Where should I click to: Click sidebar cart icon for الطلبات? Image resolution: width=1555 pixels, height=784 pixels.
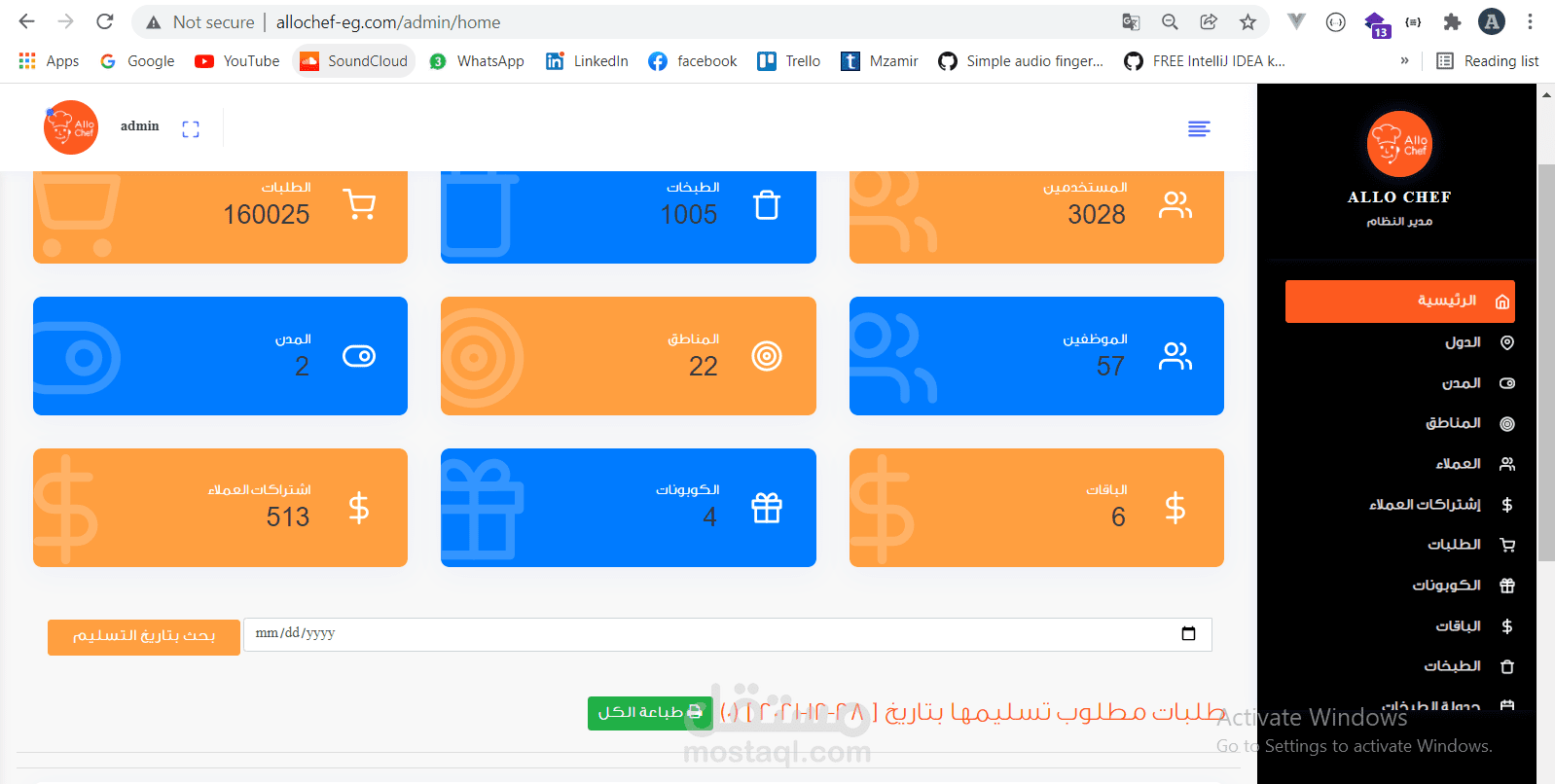[1507, 545]
